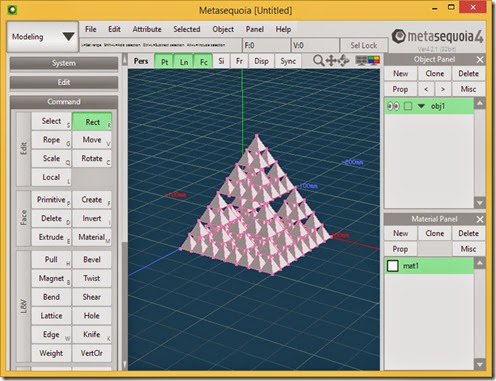Toggle Fc face display
The width and height of the screenshot is (496, 381).
tap(203, 62)
